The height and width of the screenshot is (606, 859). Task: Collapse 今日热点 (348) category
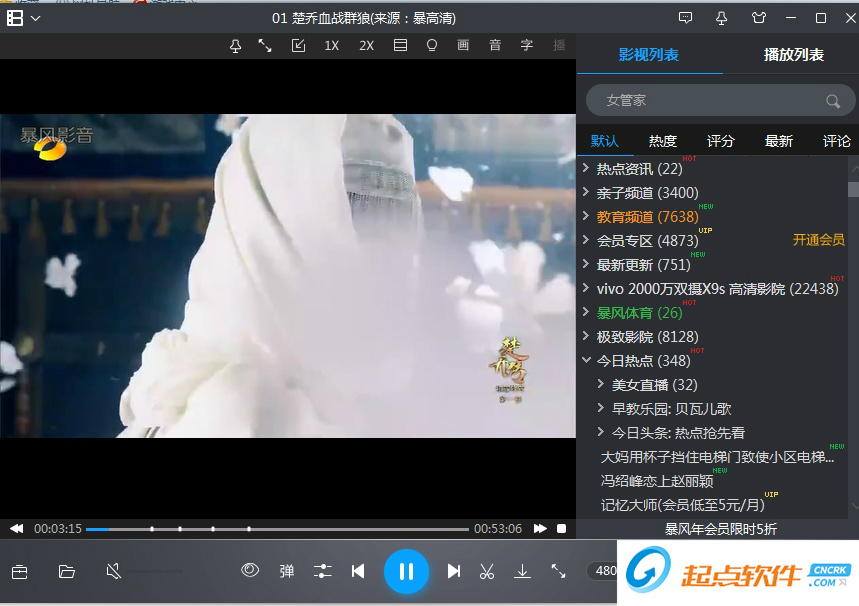(586, 360)
